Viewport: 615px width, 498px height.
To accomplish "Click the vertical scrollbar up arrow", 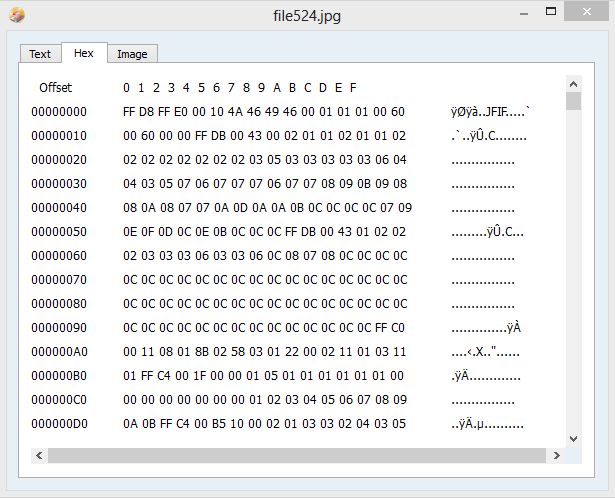I will (573, 85).
